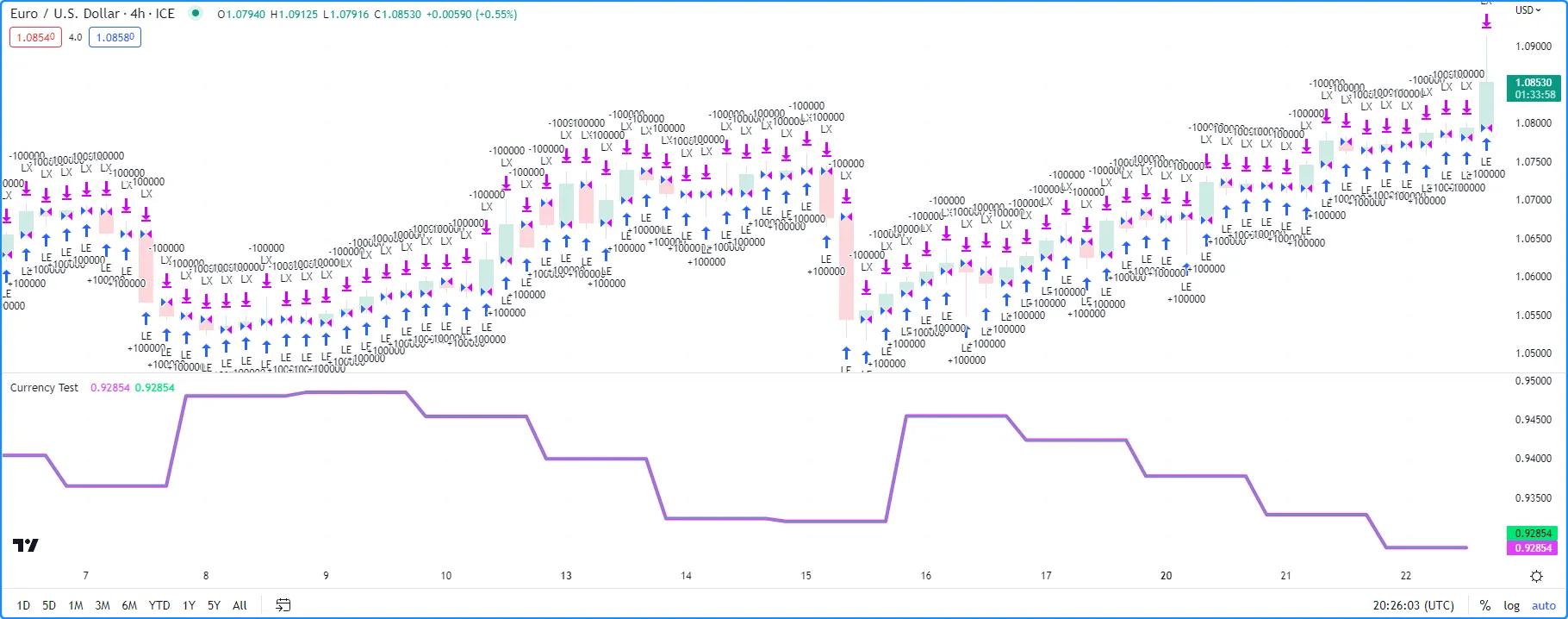Screen dimensions: 1568x619
Task: Toggle log scale mode
Action: click(x=1511, y=605)
